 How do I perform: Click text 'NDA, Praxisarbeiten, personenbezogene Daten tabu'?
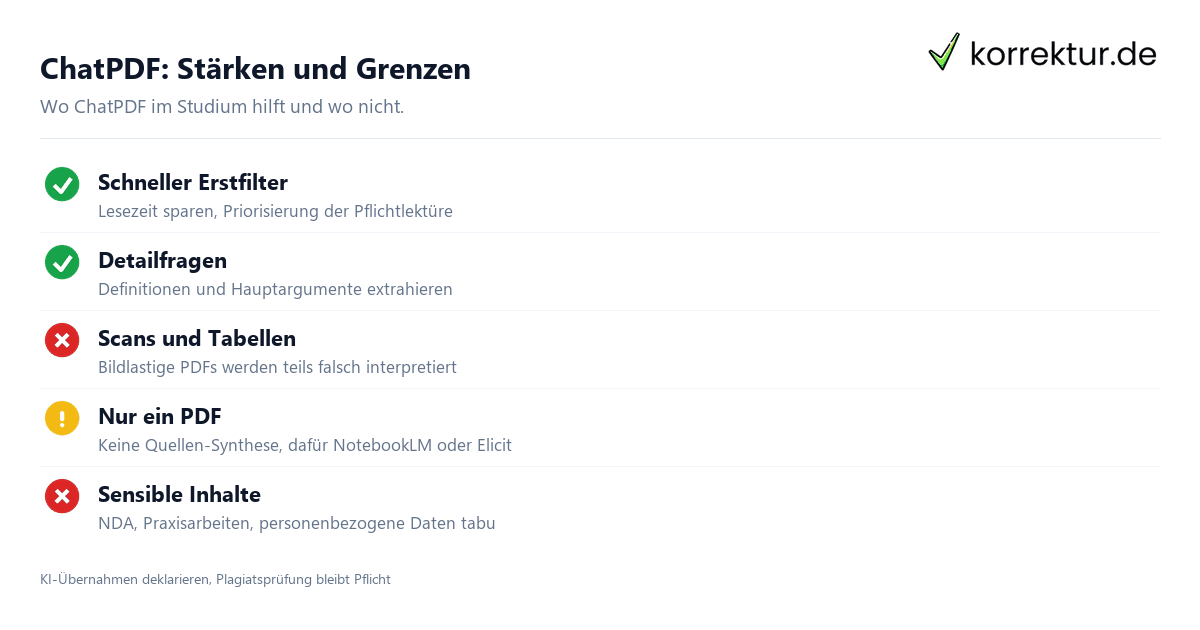click(x=297, y=523)
